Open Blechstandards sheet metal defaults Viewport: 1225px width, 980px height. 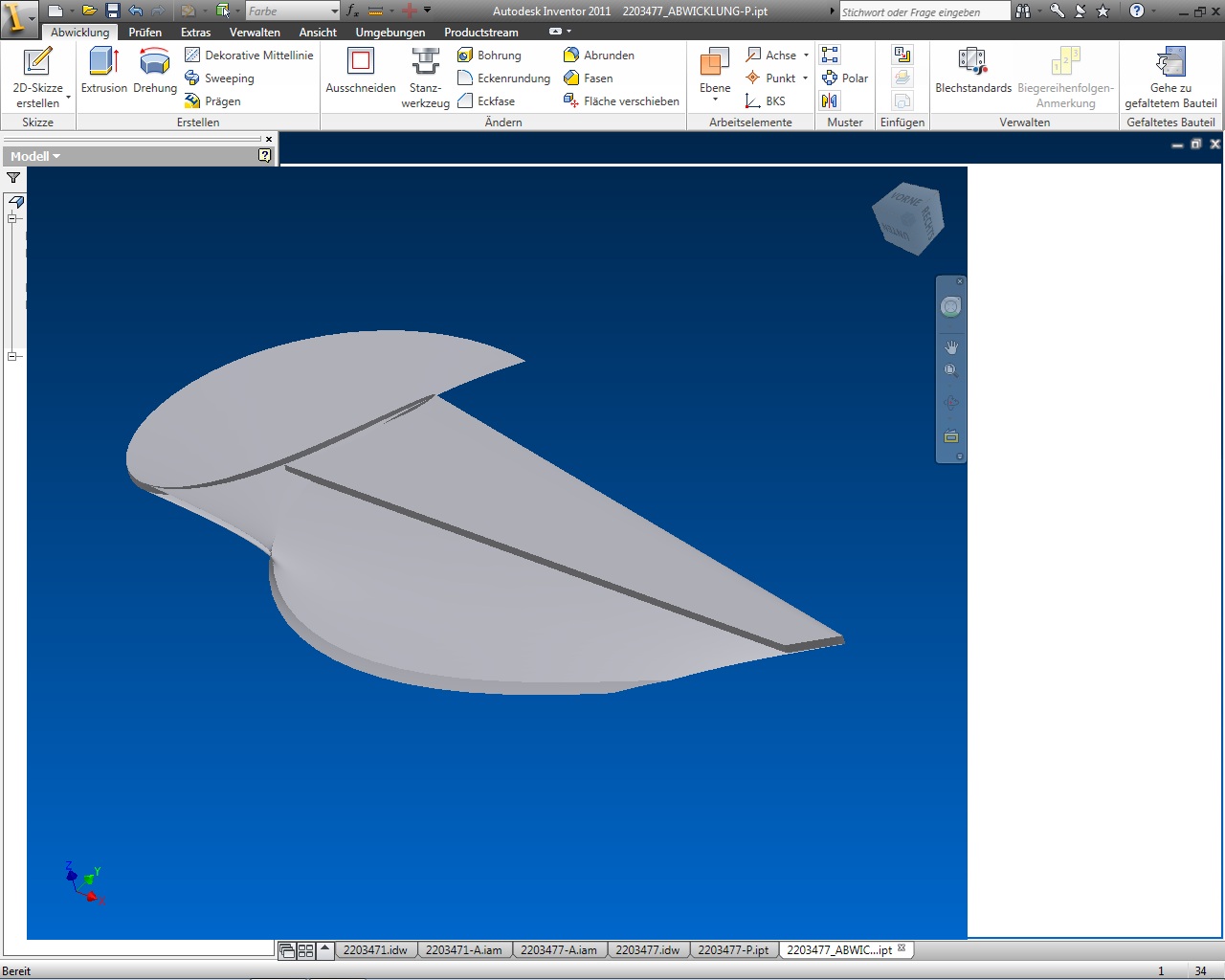[973, 70]
